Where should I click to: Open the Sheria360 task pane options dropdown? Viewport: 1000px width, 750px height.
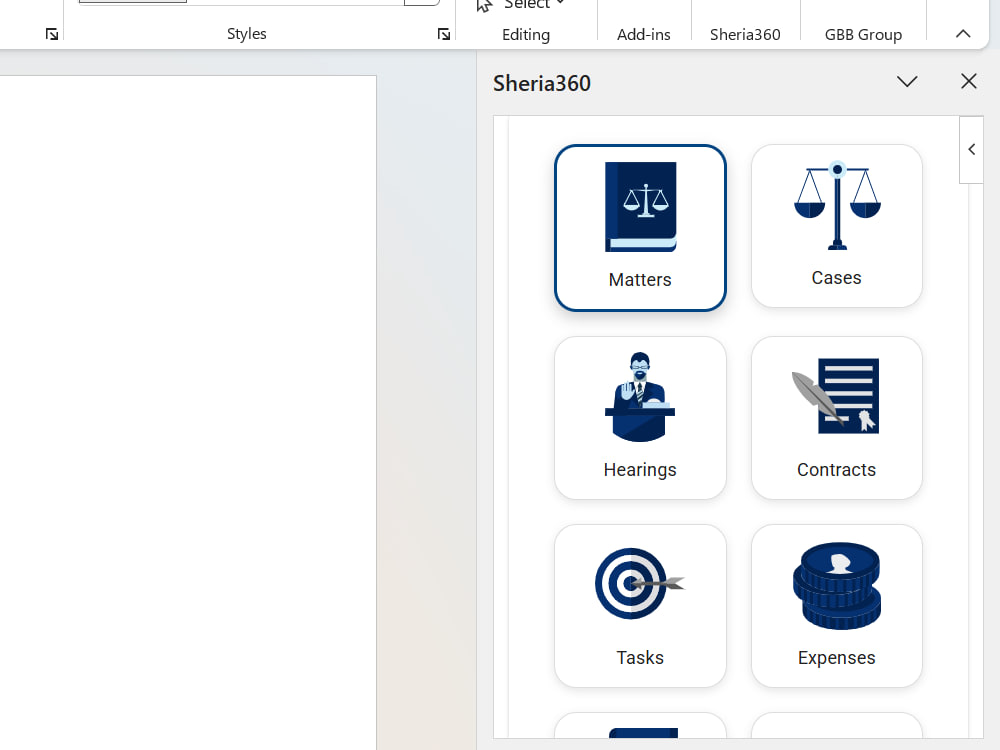pyautogui.click(x=907, y=82)
